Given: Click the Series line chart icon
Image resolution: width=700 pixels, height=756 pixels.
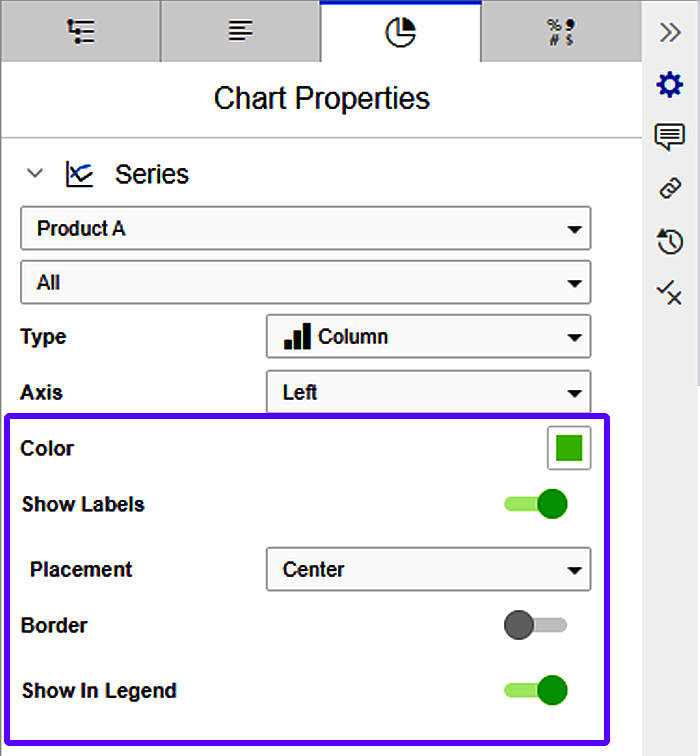Looking at the screenshot, I should (x=80, y=174).
